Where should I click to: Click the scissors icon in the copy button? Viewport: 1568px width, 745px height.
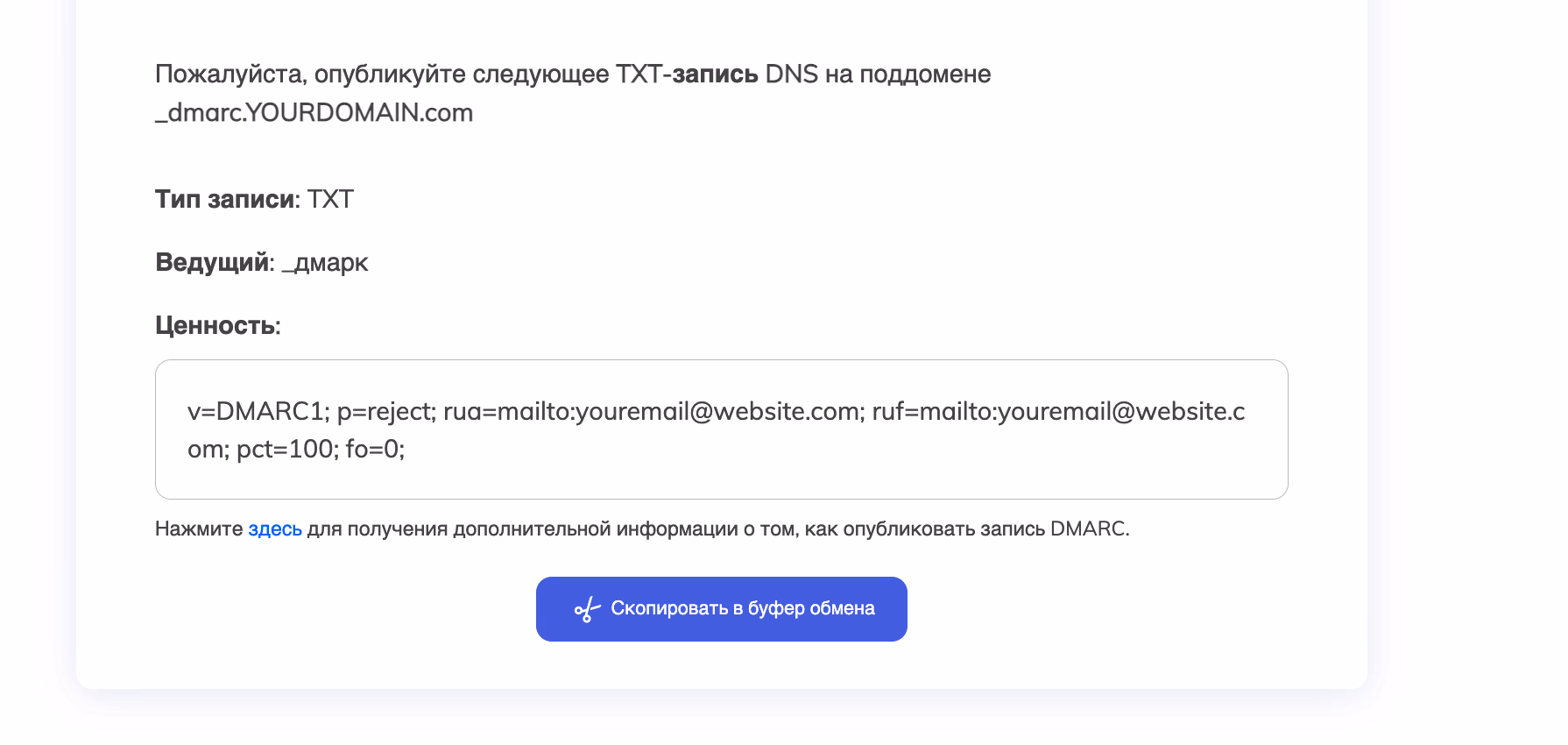[x=587, y=609]
